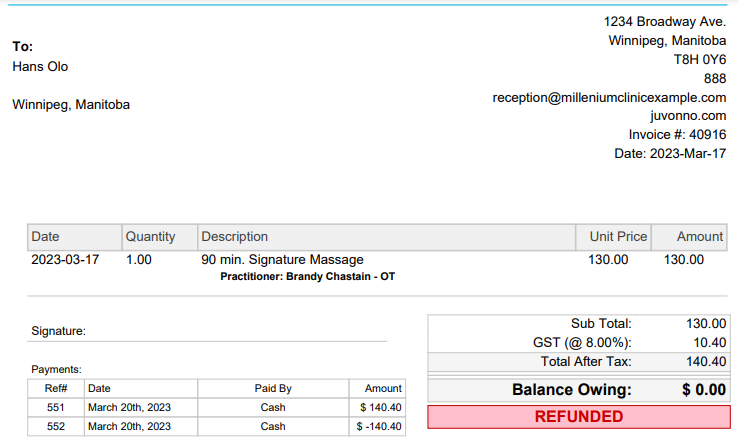
Task: Click the Description column header
Action: 235,237
